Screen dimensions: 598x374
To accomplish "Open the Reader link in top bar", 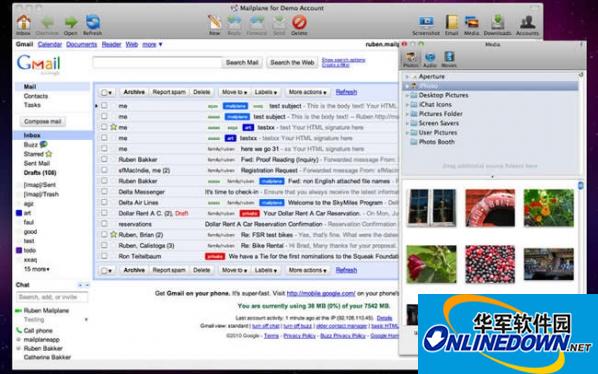I will [x=111, y=44].
